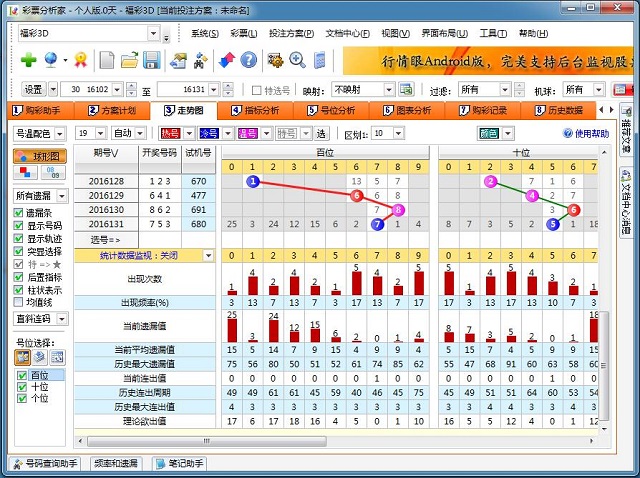Select the 球形图 ball chart view button
Viewport: 640px width, 478px height.
40,156
